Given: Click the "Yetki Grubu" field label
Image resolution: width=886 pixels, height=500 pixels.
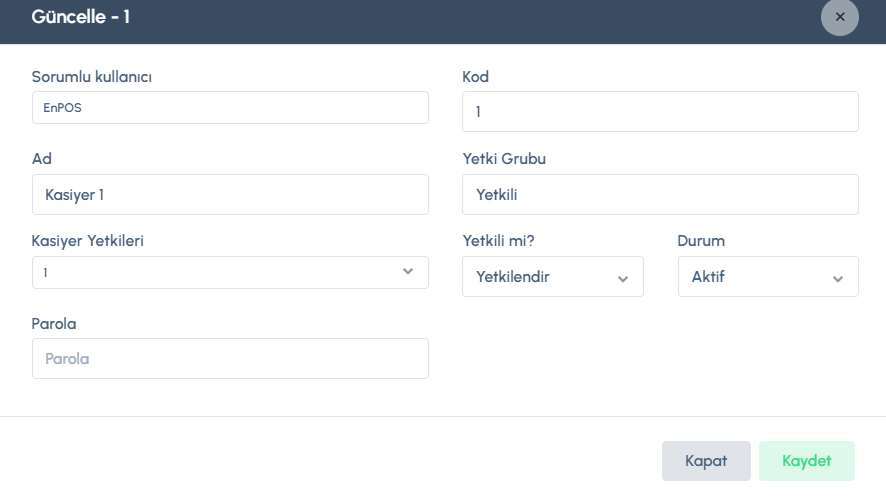Looking at the screenshot, I should (504, 159).
